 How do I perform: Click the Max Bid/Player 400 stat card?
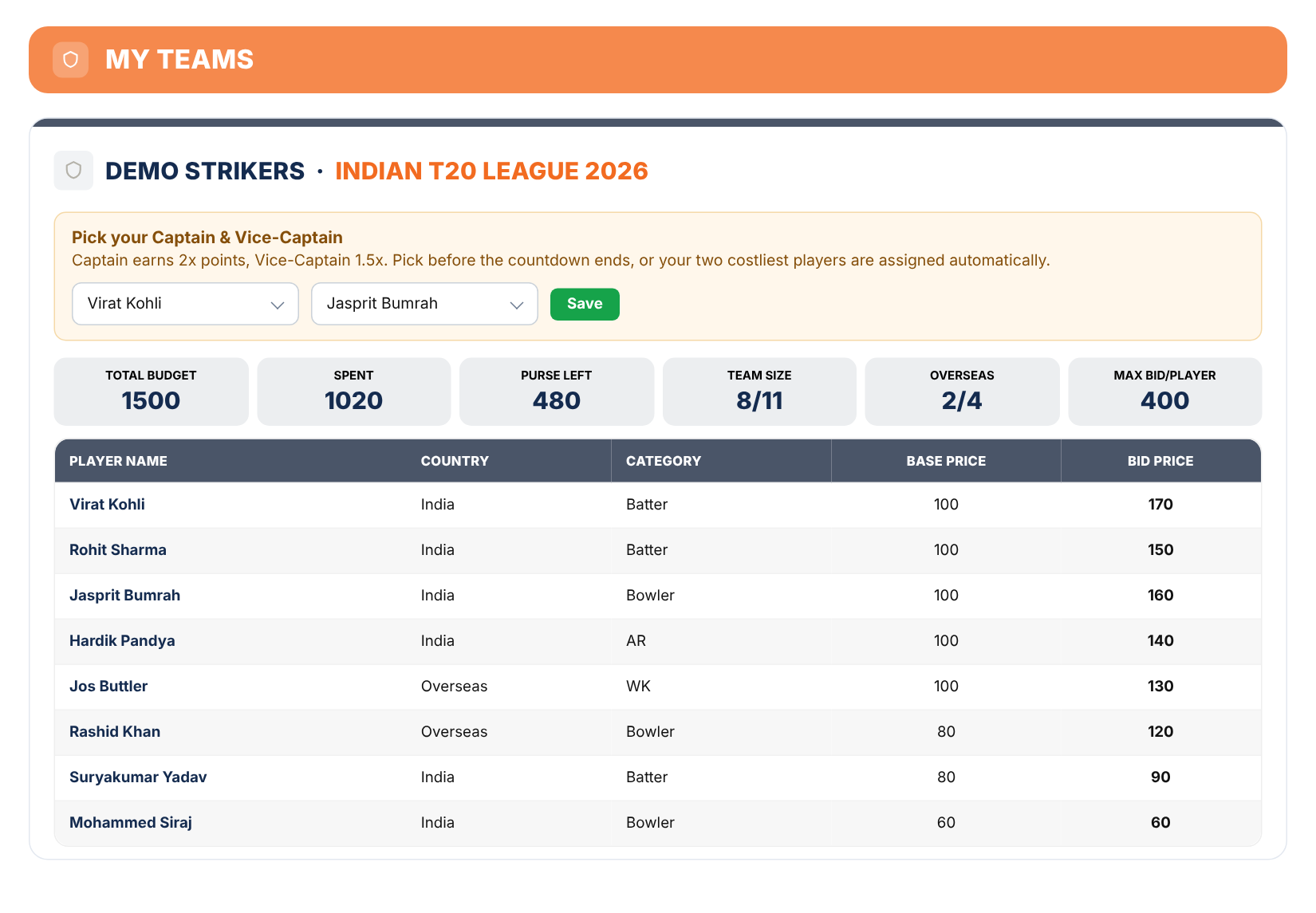(x=1165, y=392)
